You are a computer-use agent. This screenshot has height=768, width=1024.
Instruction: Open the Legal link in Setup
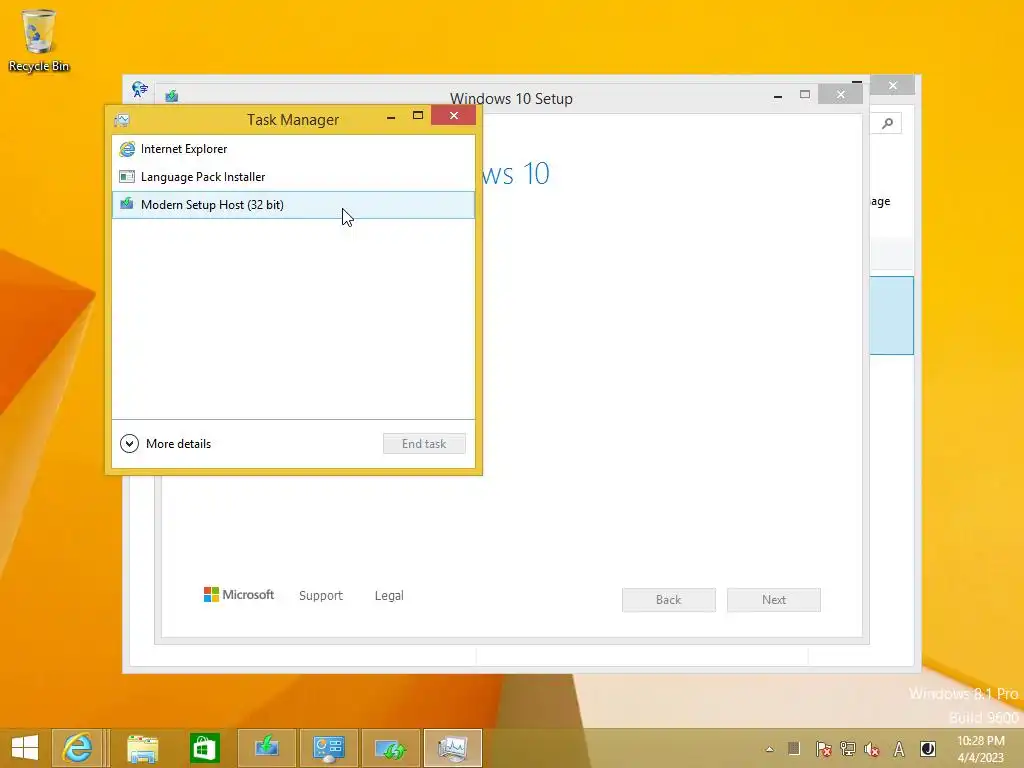tap(389, 596)
